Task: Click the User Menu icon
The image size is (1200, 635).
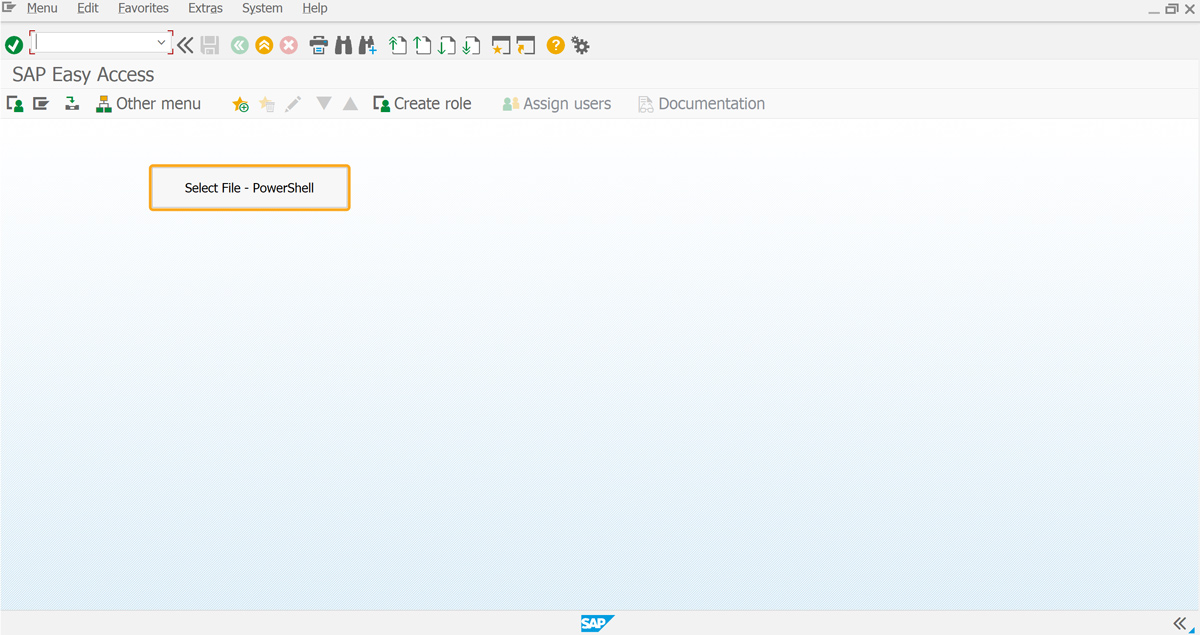Action: pyautogui.click(x=15, y=103)
